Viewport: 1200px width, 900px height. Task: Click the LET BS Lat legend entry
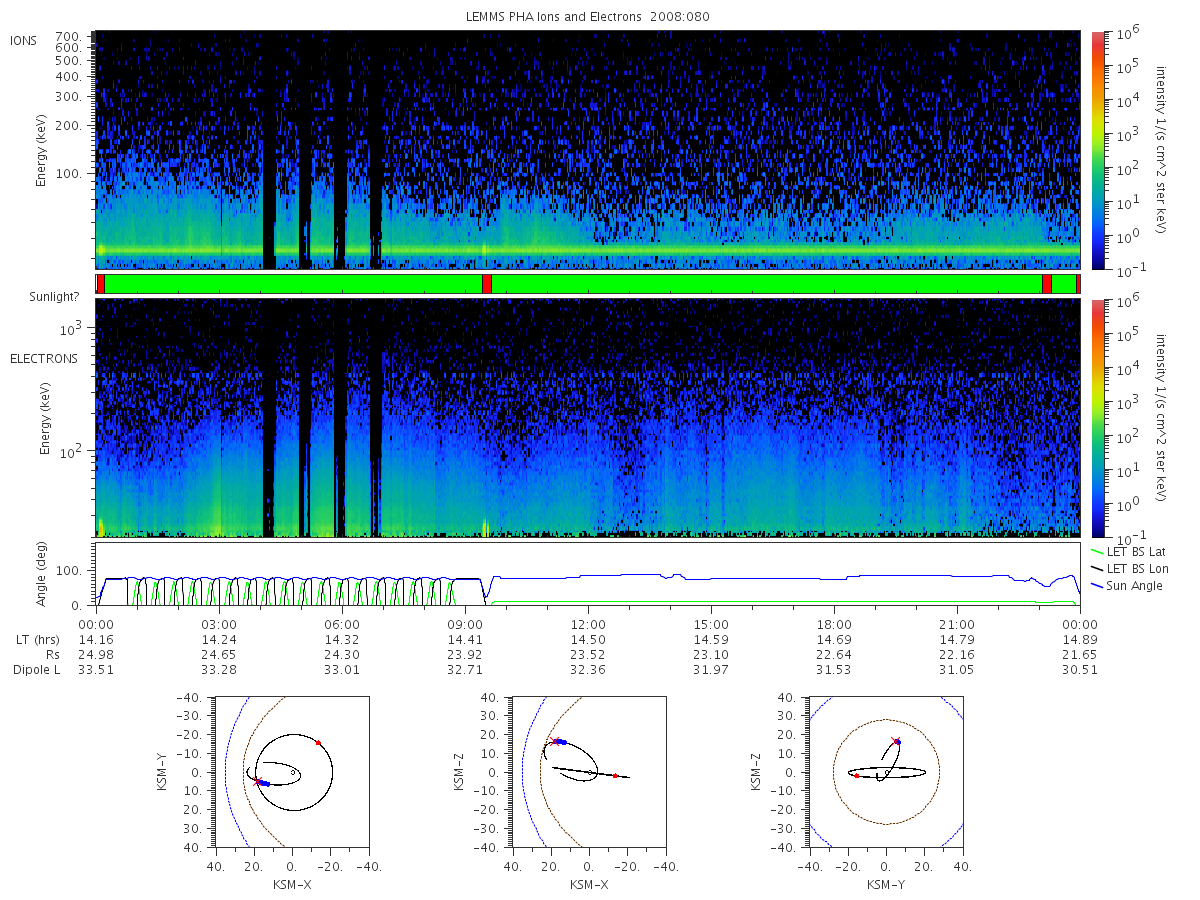[1127, 551]
